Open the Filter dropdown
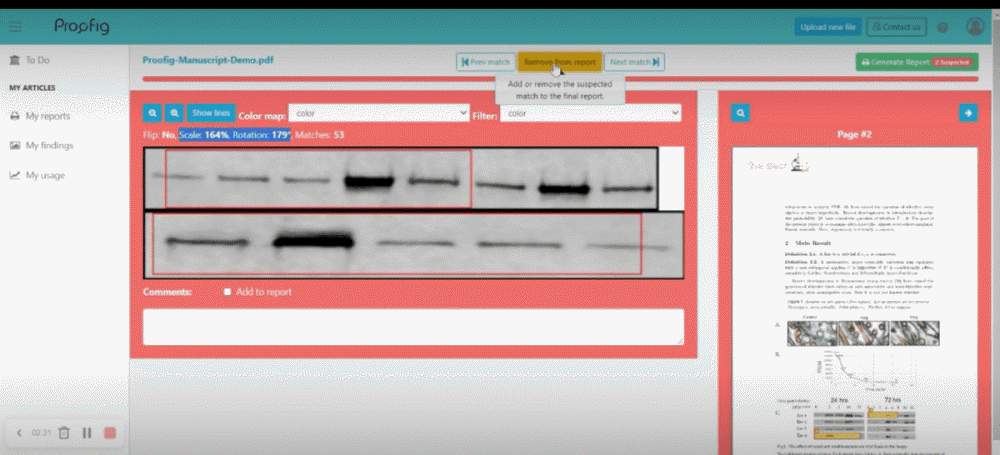This screenshot has height=455, width=1000. point(591,114)
